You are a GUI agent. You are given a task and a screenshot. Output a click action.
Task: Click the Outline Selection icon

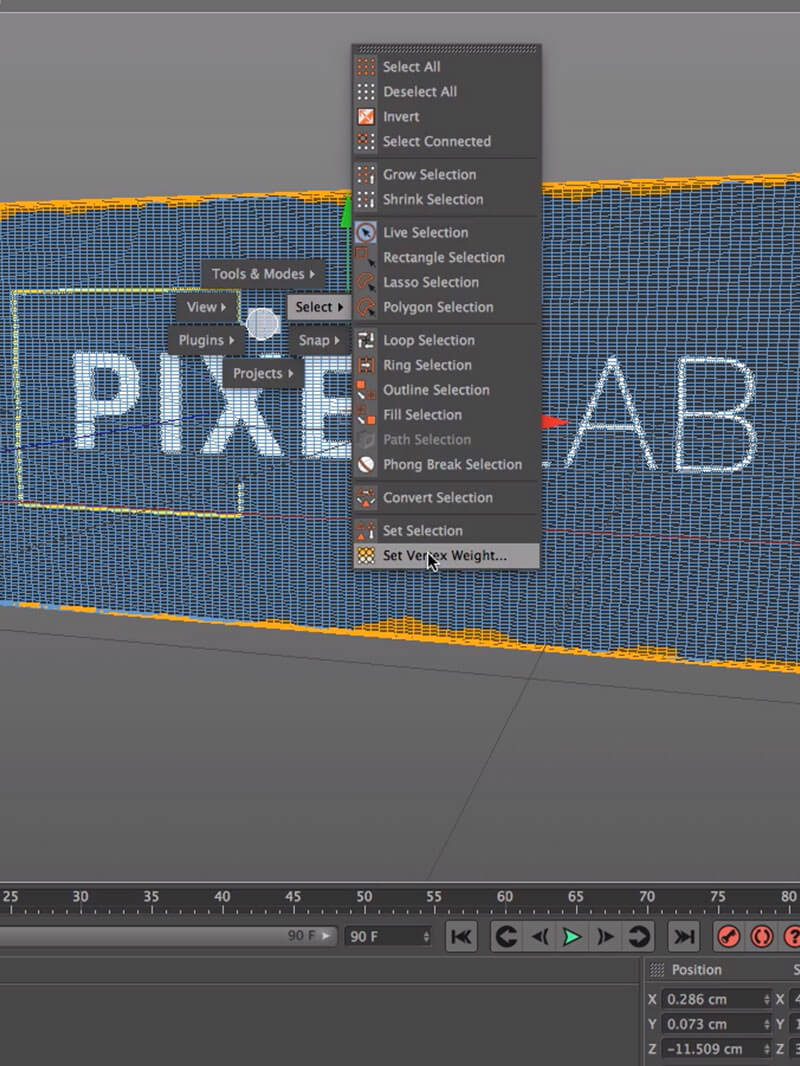click(366, 390)
